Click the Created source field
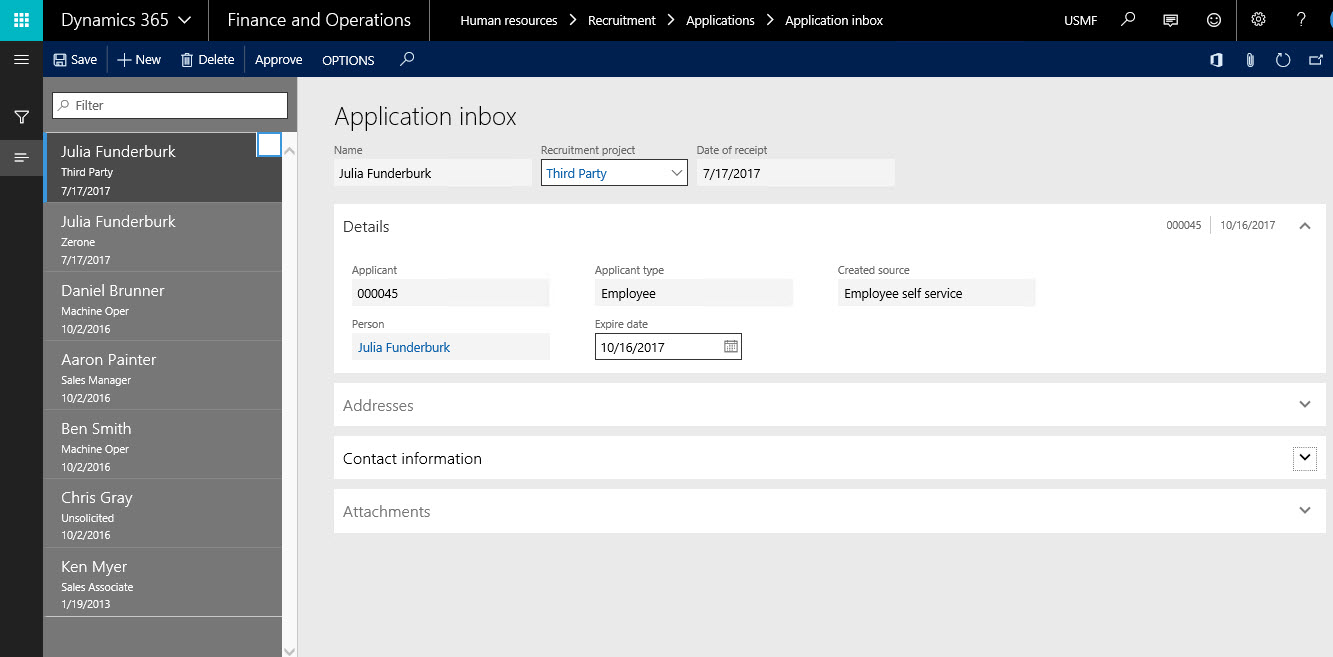The height and width of the screenshot is (657, 1333). point(937,293)
